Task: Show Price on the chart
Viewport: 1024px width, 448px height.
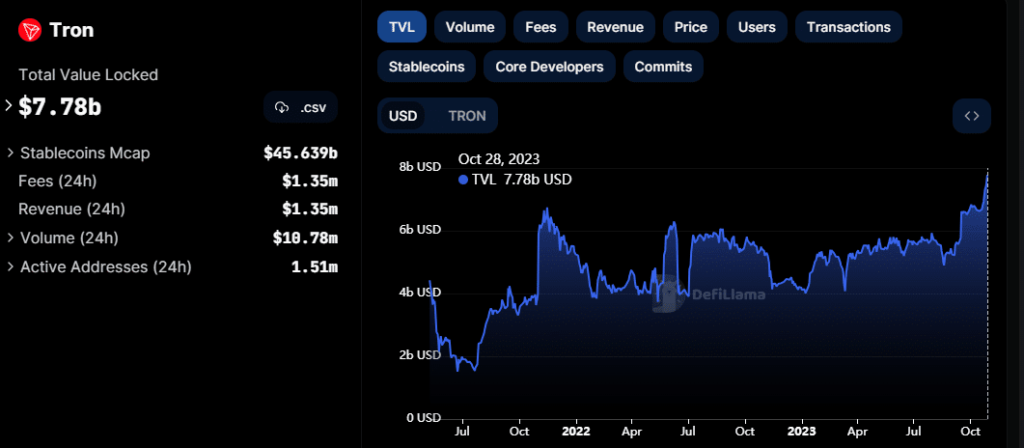Action: pos(690,27)
